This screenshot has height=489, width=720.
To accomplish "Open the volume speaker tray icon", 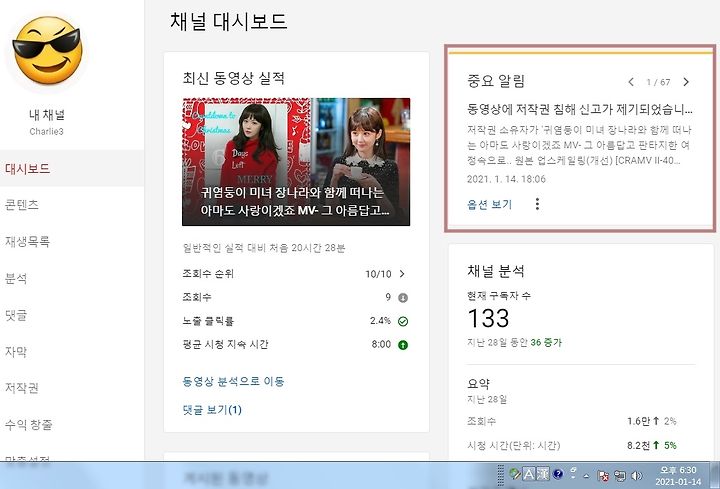I will point(636,476).
